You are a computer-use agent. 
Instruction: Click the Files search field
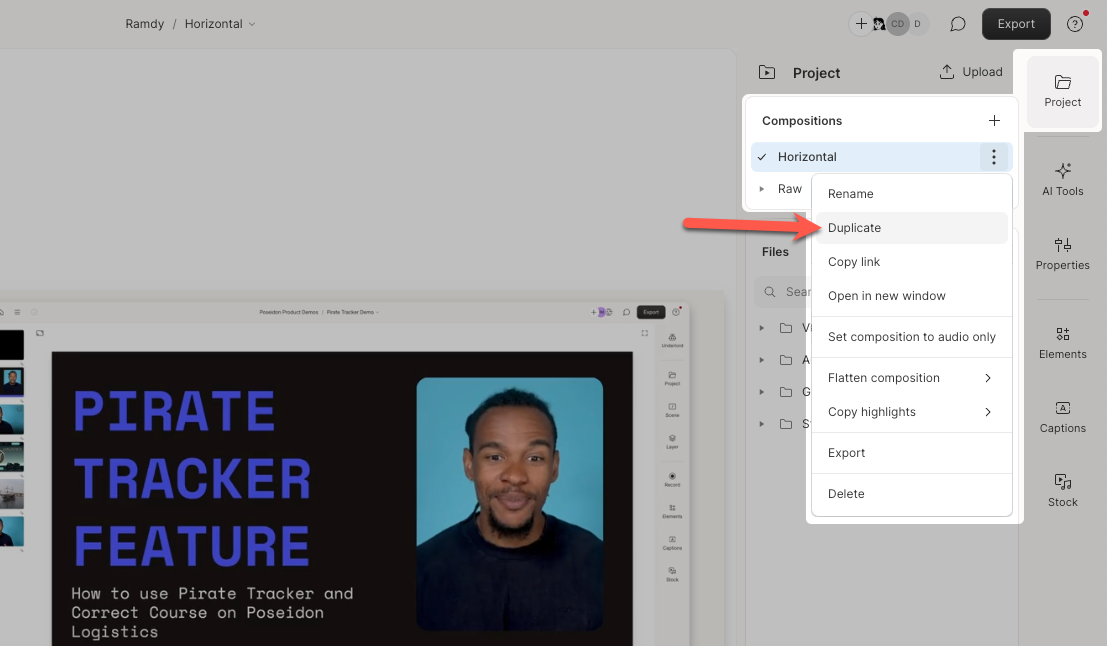[800, 291]
